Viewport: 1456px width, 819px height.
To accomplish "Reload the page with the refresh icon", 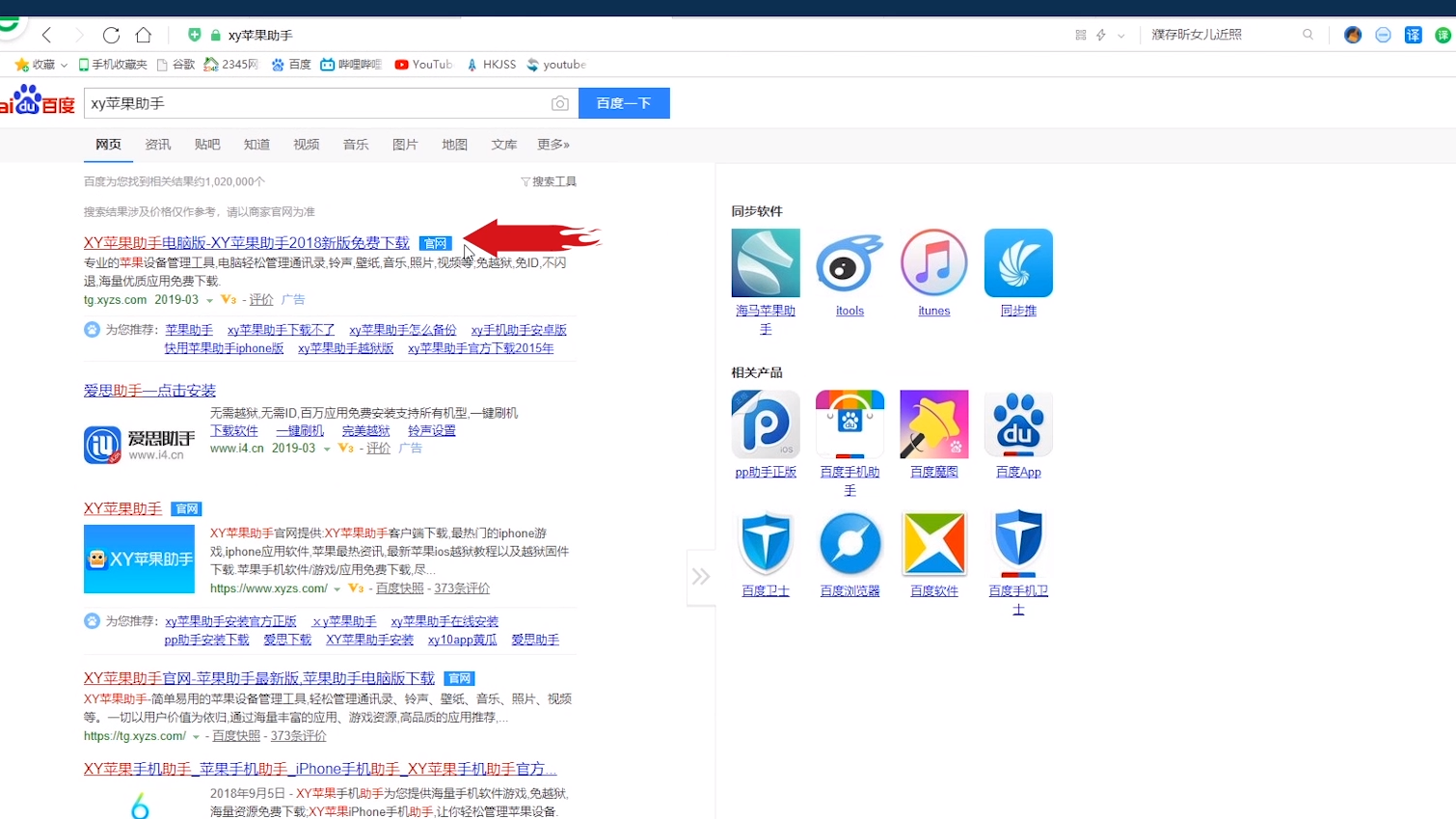I will coord(111,35).
